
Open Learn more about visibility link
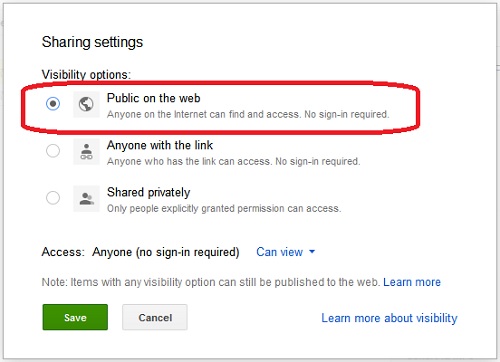389,318
